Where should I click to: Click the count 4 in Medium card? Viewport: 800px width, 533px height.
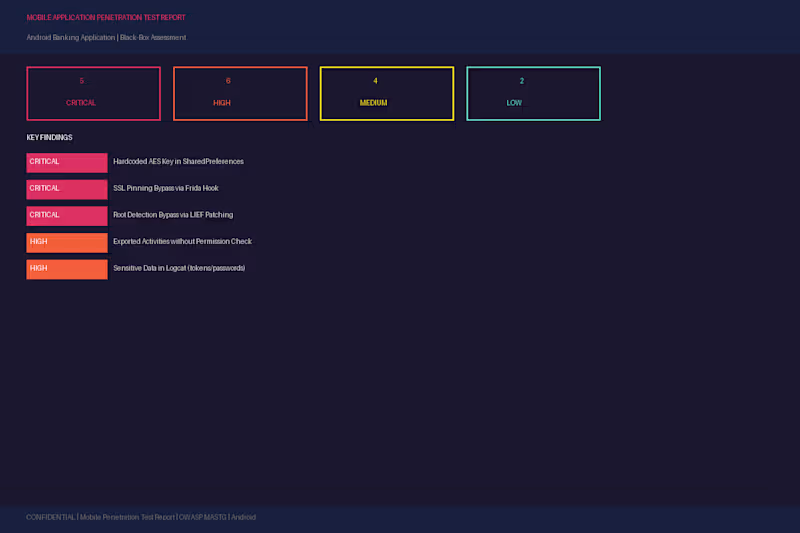[375, 81]
